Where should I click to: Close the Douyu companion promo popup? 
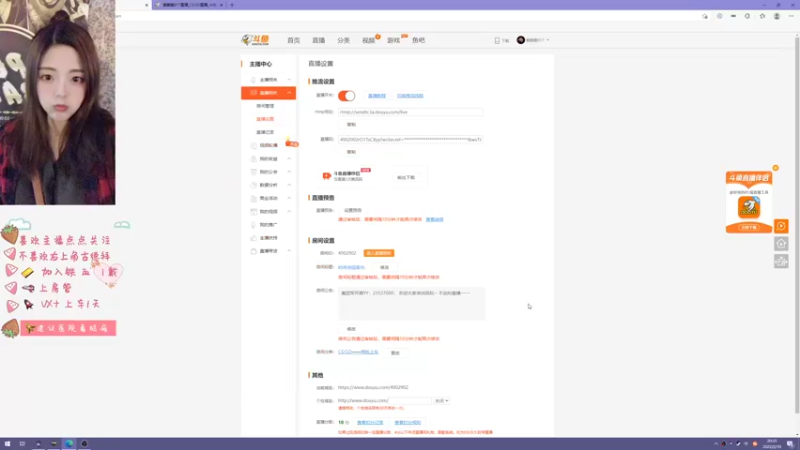(x=776, y=168)
